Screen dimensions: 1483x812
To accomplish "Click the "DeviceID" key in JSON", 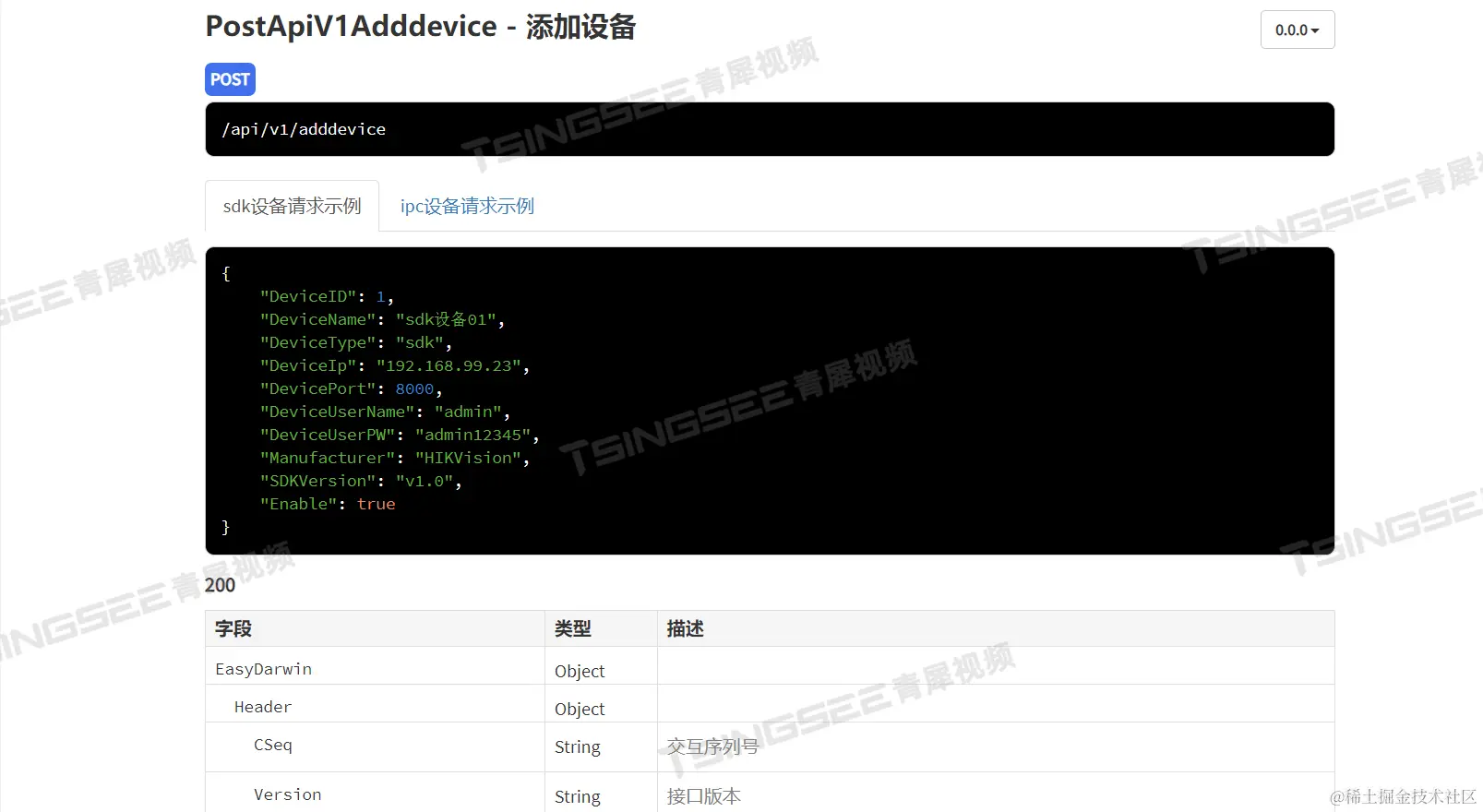I will pyautogui.click(x=307, y=296).
